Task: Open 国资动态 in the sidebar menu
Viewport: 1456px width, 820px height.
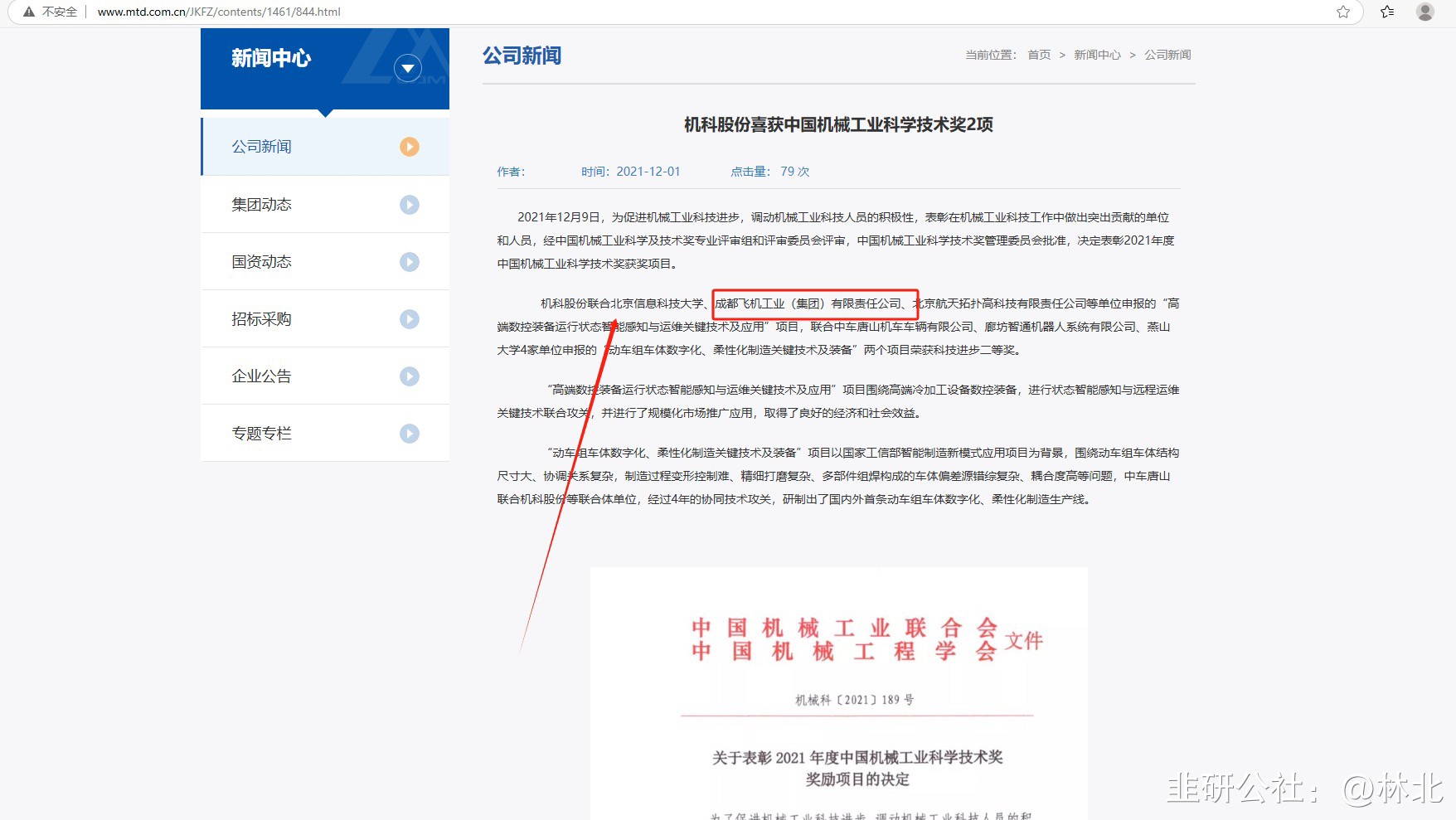Action: click(325, 261)
